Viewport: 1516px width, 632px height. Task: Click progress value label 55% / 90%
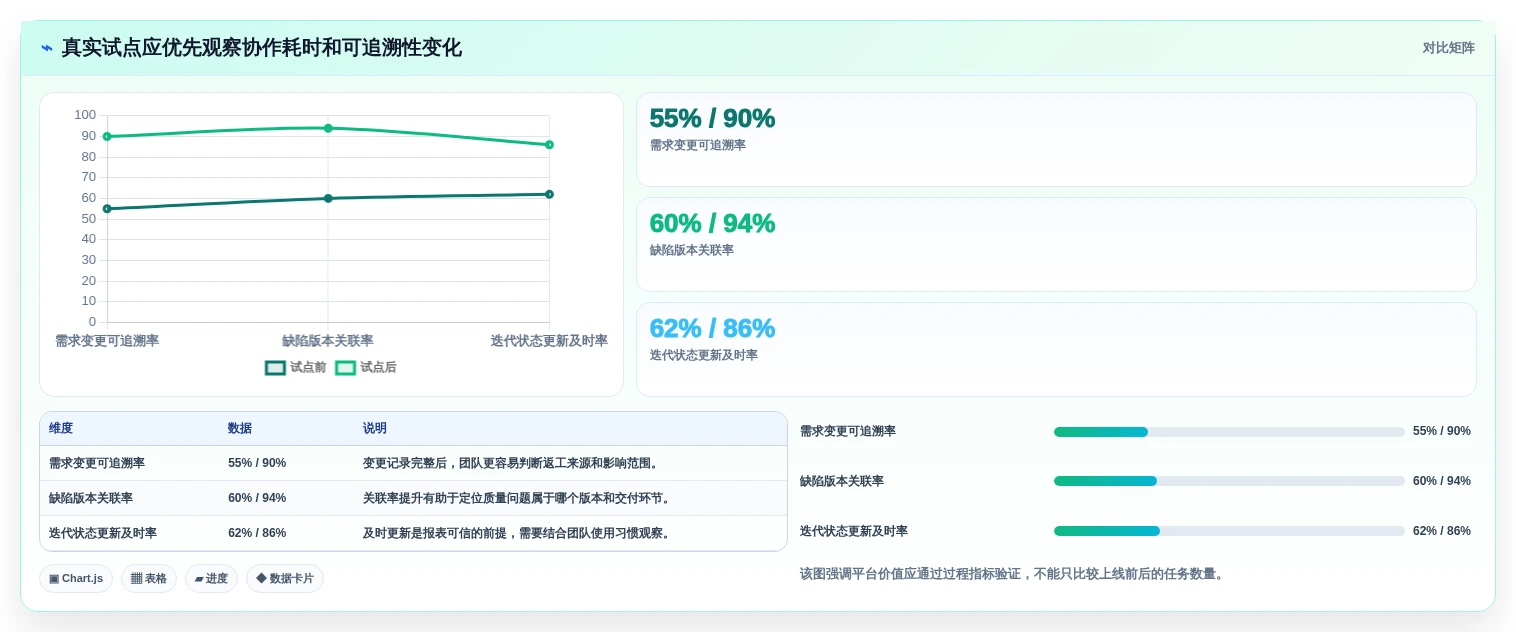pos(1442,432)
